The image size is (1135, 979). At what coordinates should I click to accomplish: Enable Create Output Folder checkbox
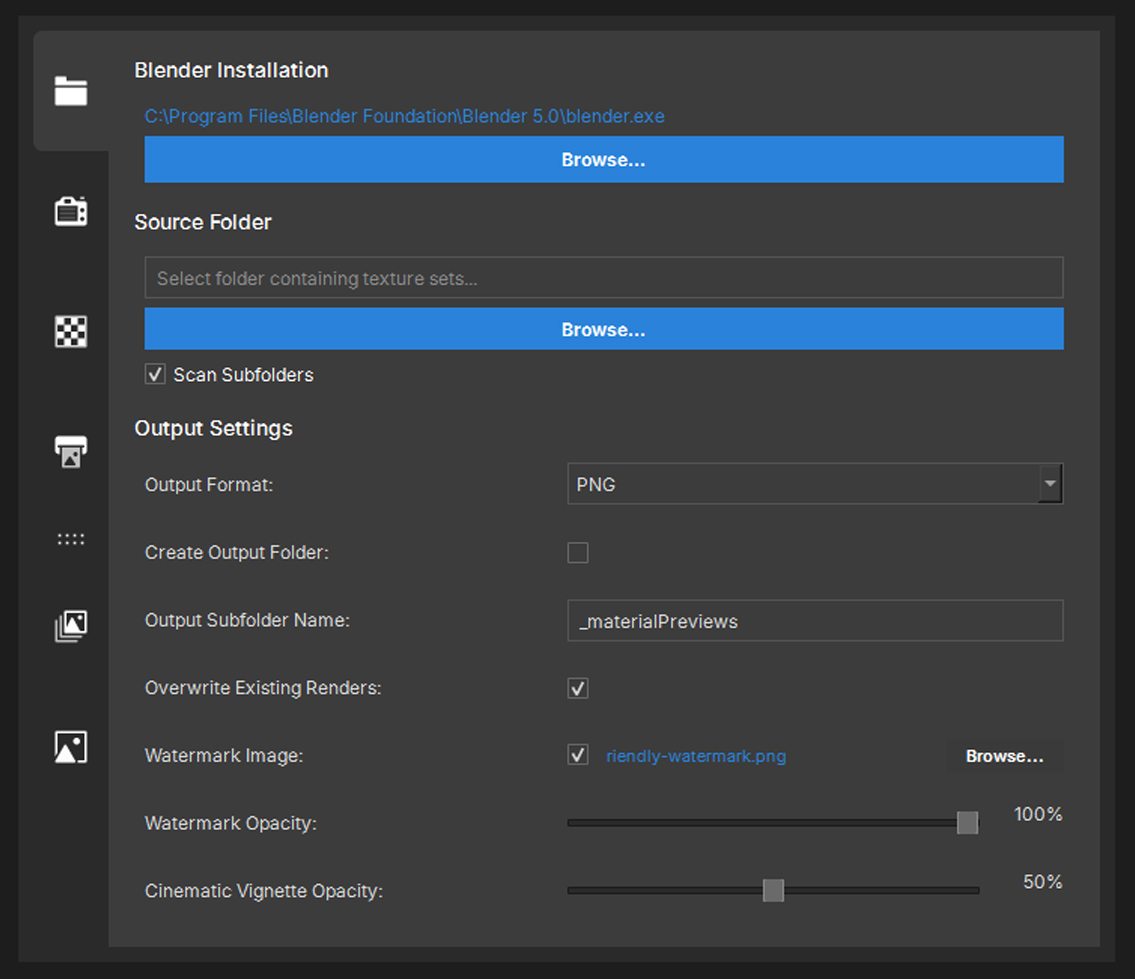point(578,552)
